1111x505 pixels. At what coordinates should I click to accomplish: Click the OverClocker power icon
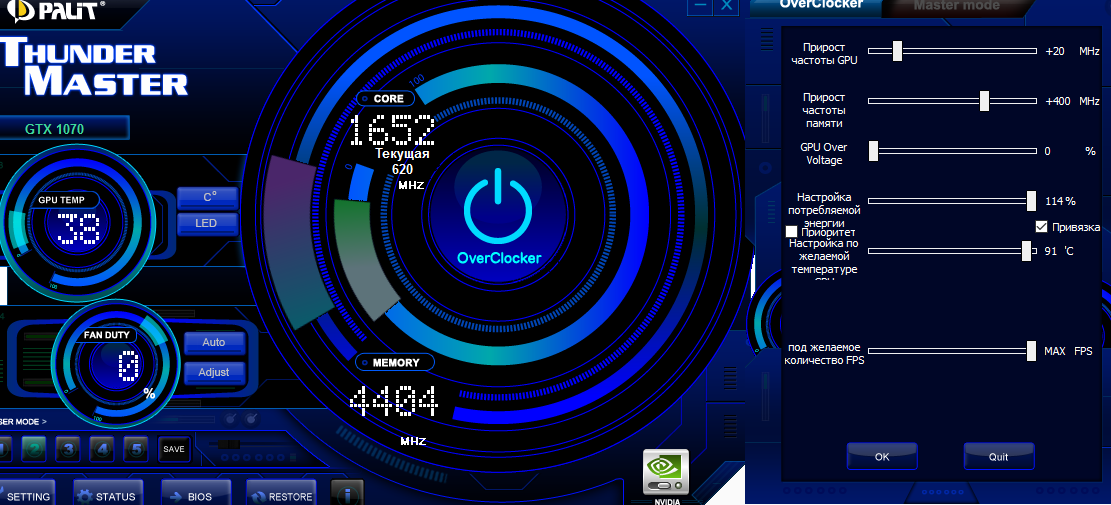(497, 205)
